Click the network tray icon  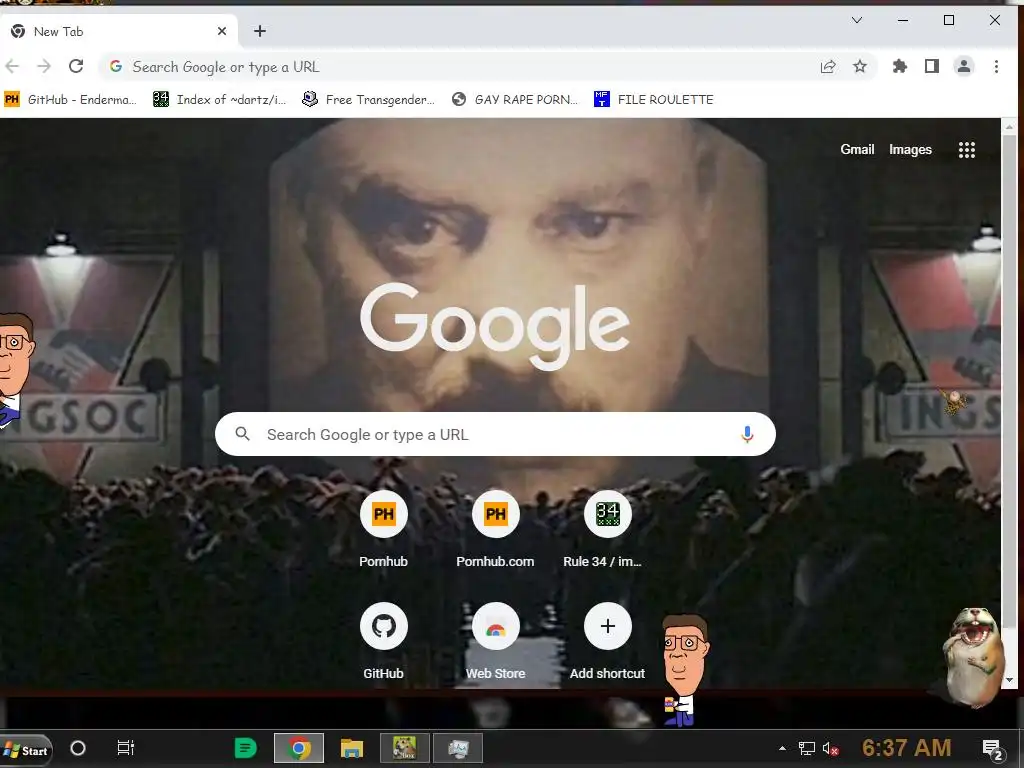807,749
